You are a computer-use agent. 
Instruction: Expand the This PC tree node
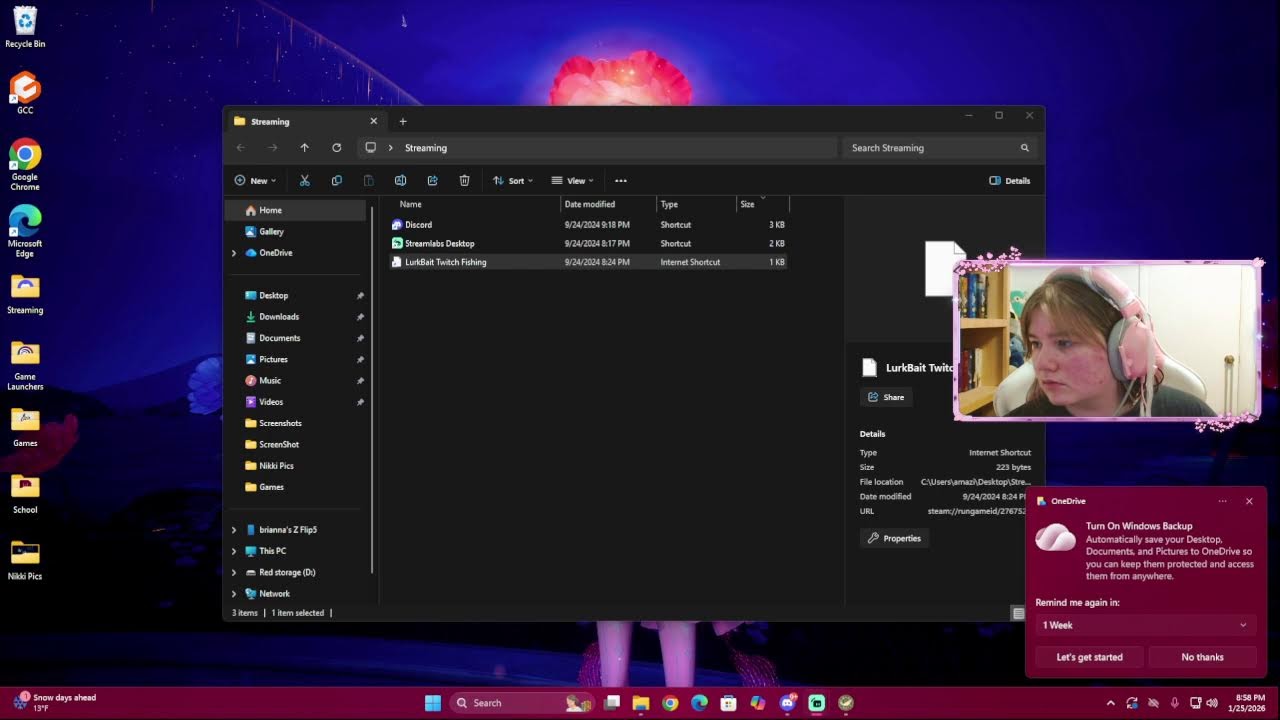point(234,551)
